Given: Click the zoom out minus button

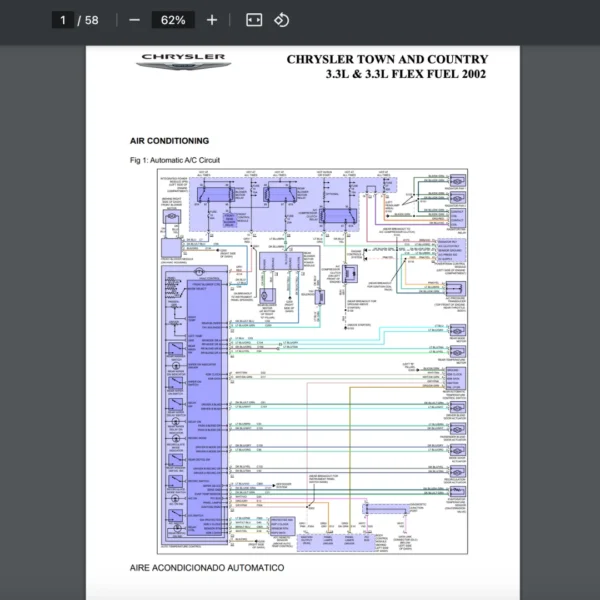Looking at the screenshot, I should (134, 20).
